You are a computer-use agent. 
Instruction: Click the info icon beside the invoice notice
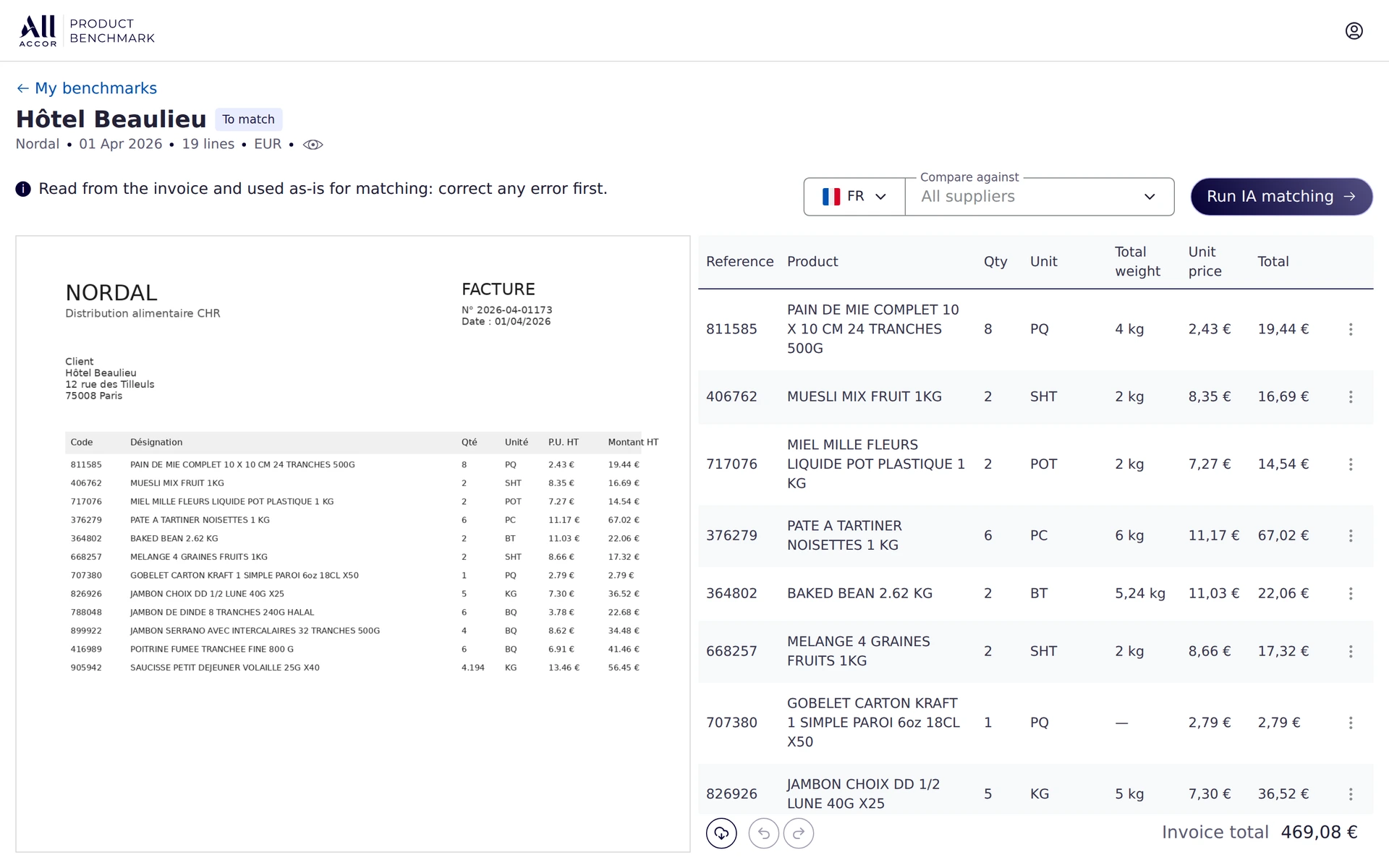point(23,189)
